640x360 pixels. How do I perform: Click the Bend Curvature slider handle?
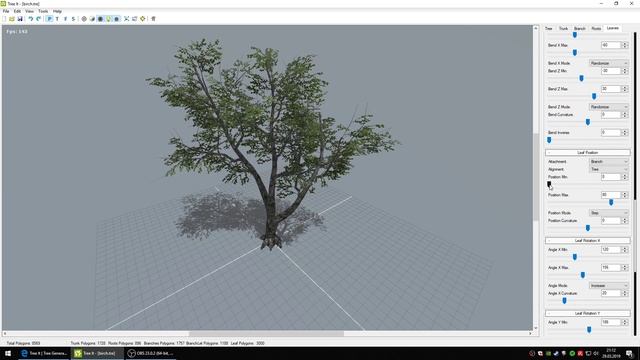click(588, 122)
